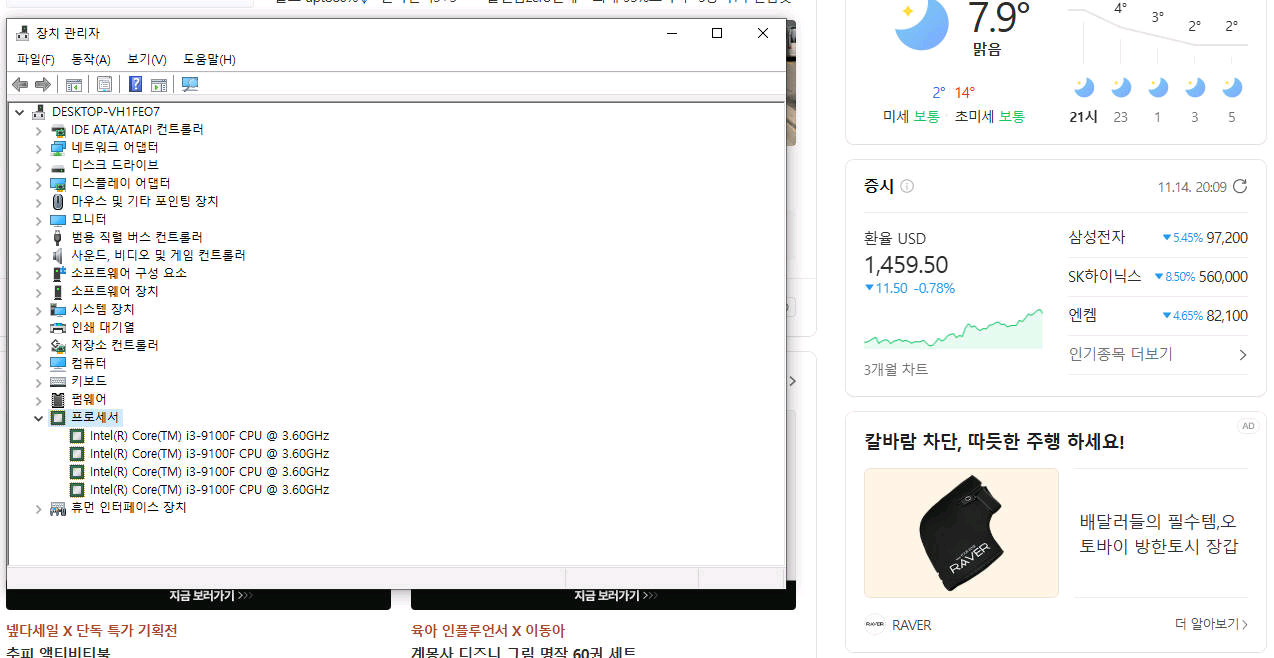The width and height of the screenshot is (1274, 658).
Task: Collapse the DESKTOP-VH1FEO7 root node
Action: [x=19, y=111]
